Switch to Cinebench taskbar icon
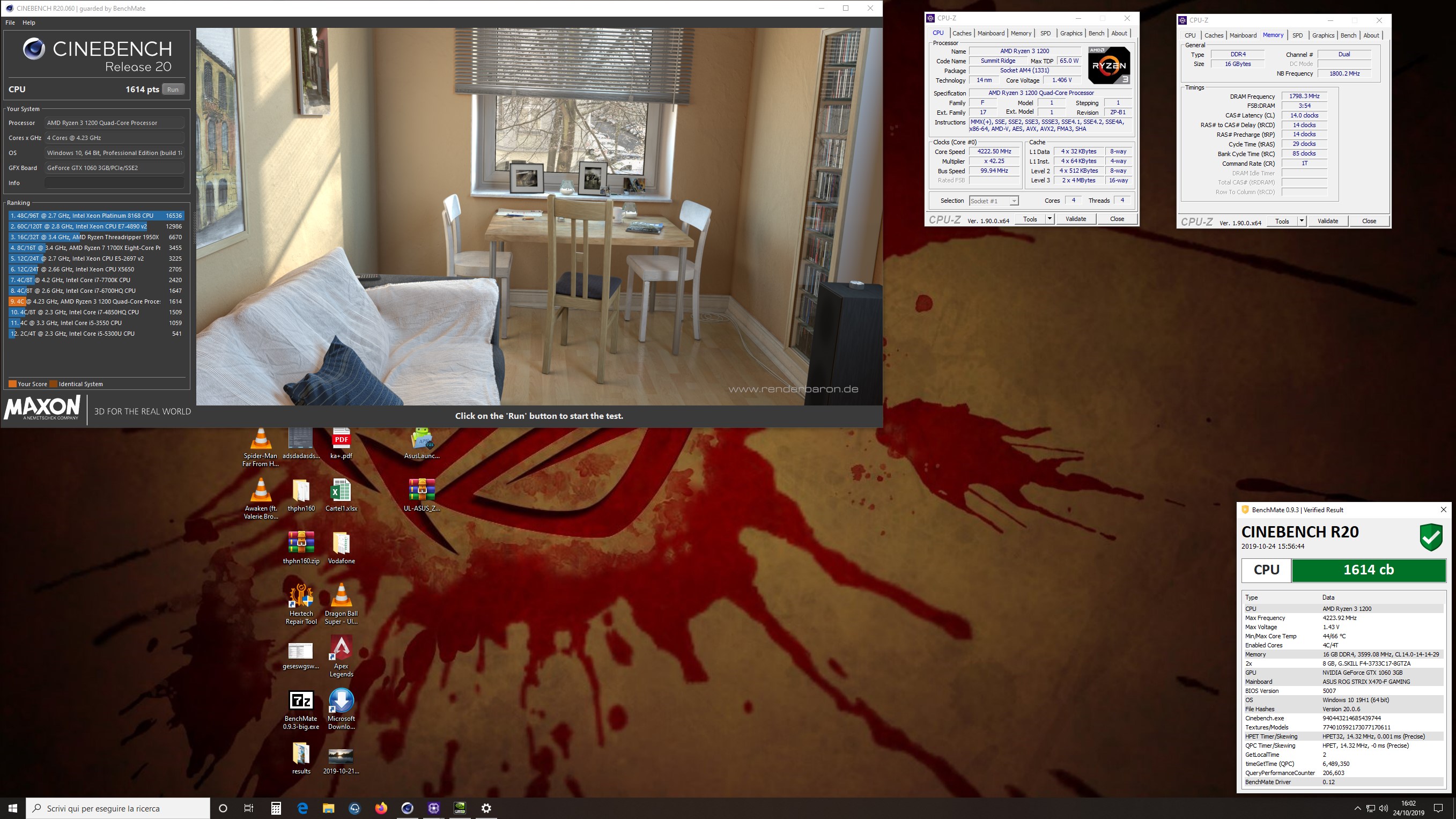The width and height of the screenshot is (1456, 819). [407, 808]
